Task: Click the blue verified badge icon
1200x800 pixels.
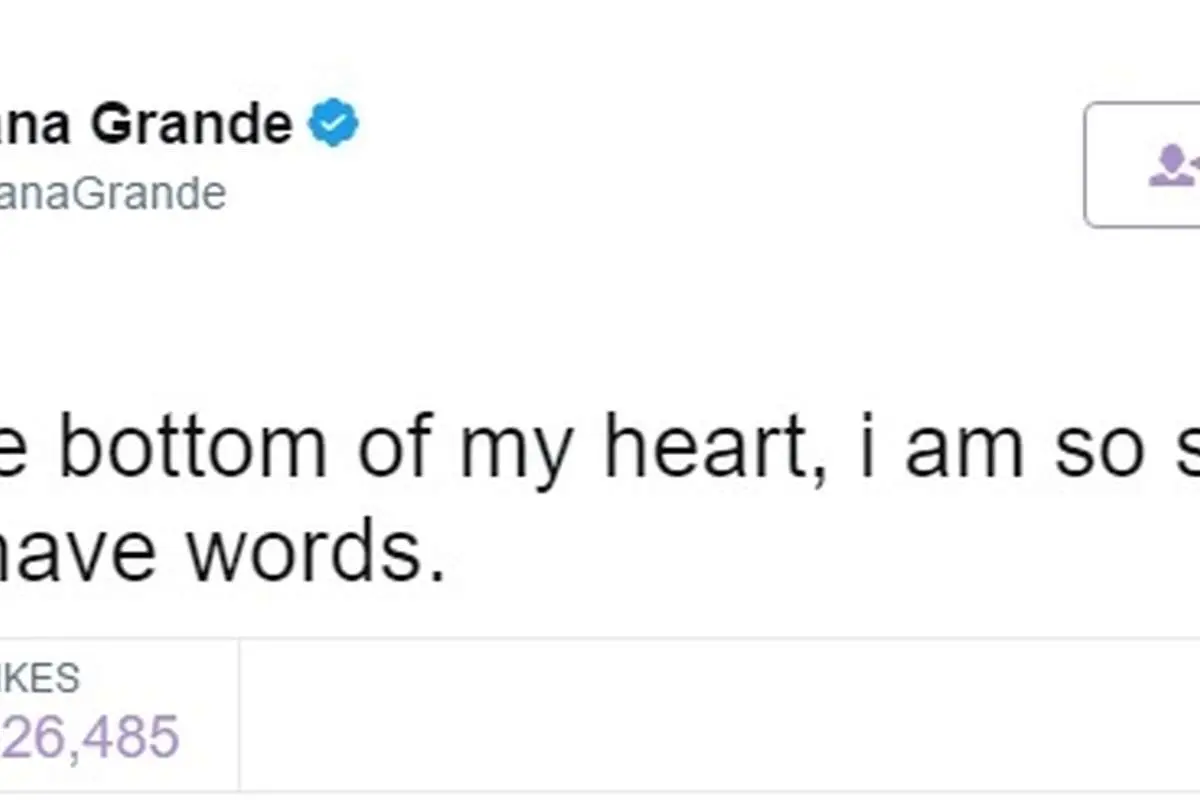Action: [333, 124]
